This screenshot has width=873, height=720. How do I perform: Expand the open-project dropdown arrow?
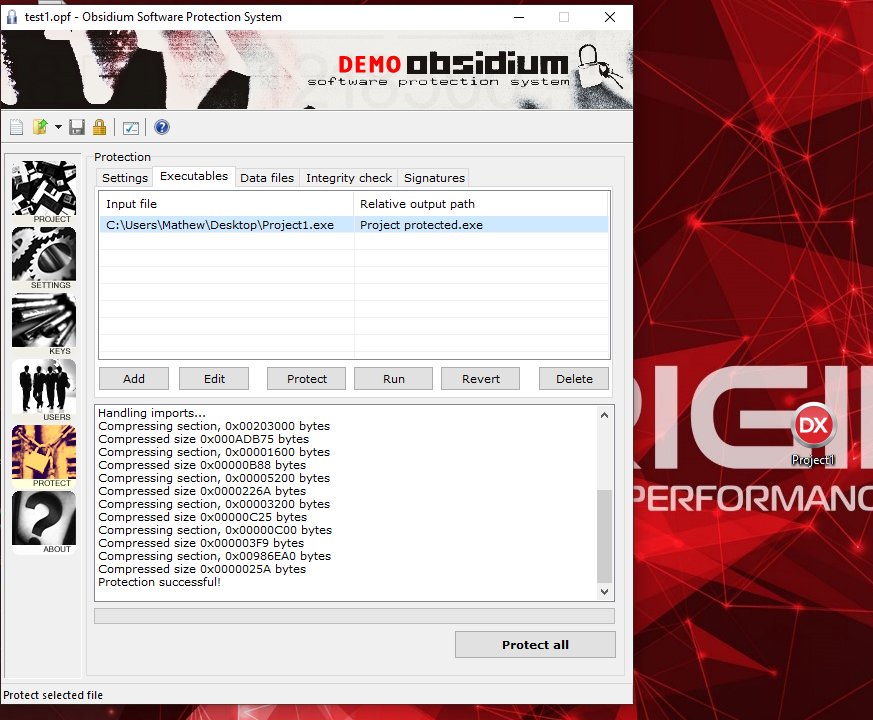click(x=58, y=128)
